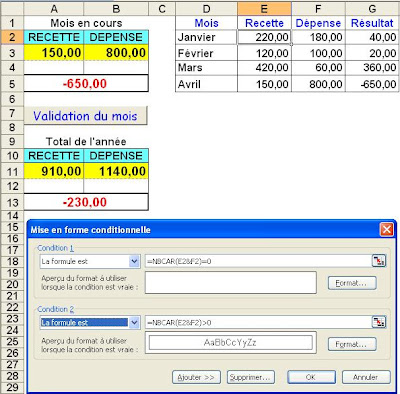
Task: Edit Condition 1 formula =NBCAR(E2&F2)=0
Action: point(258,261)
